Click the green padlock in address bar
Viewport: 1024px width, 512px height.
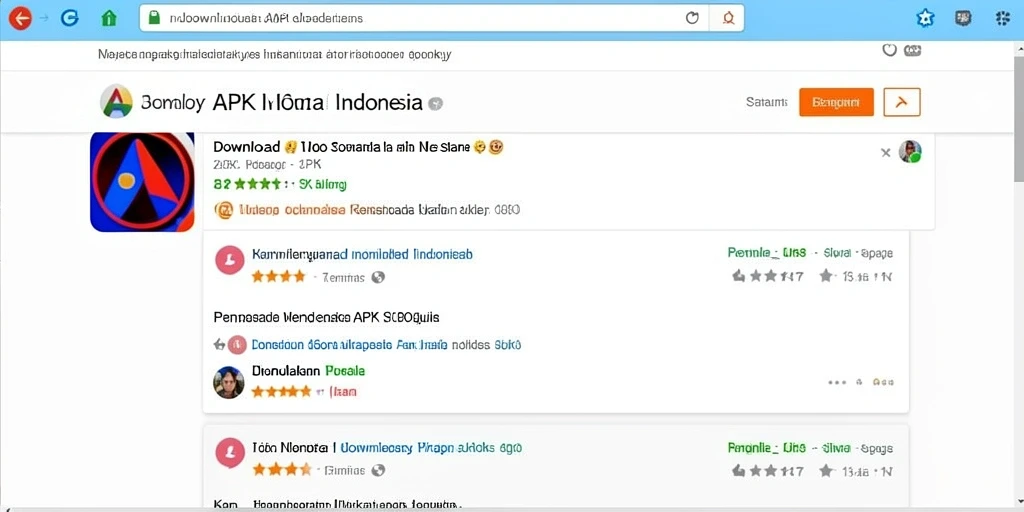point(154,18)
